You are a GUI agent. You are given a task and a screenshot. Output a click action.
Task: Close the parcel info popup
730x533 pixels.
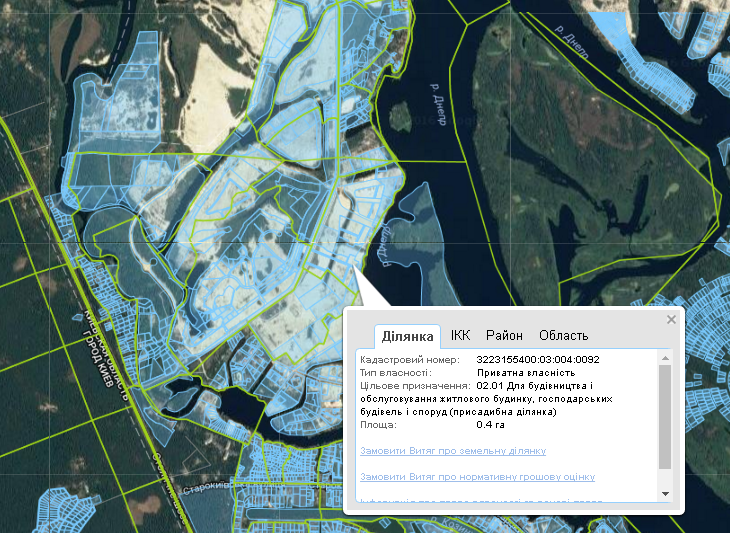point(671,320)
